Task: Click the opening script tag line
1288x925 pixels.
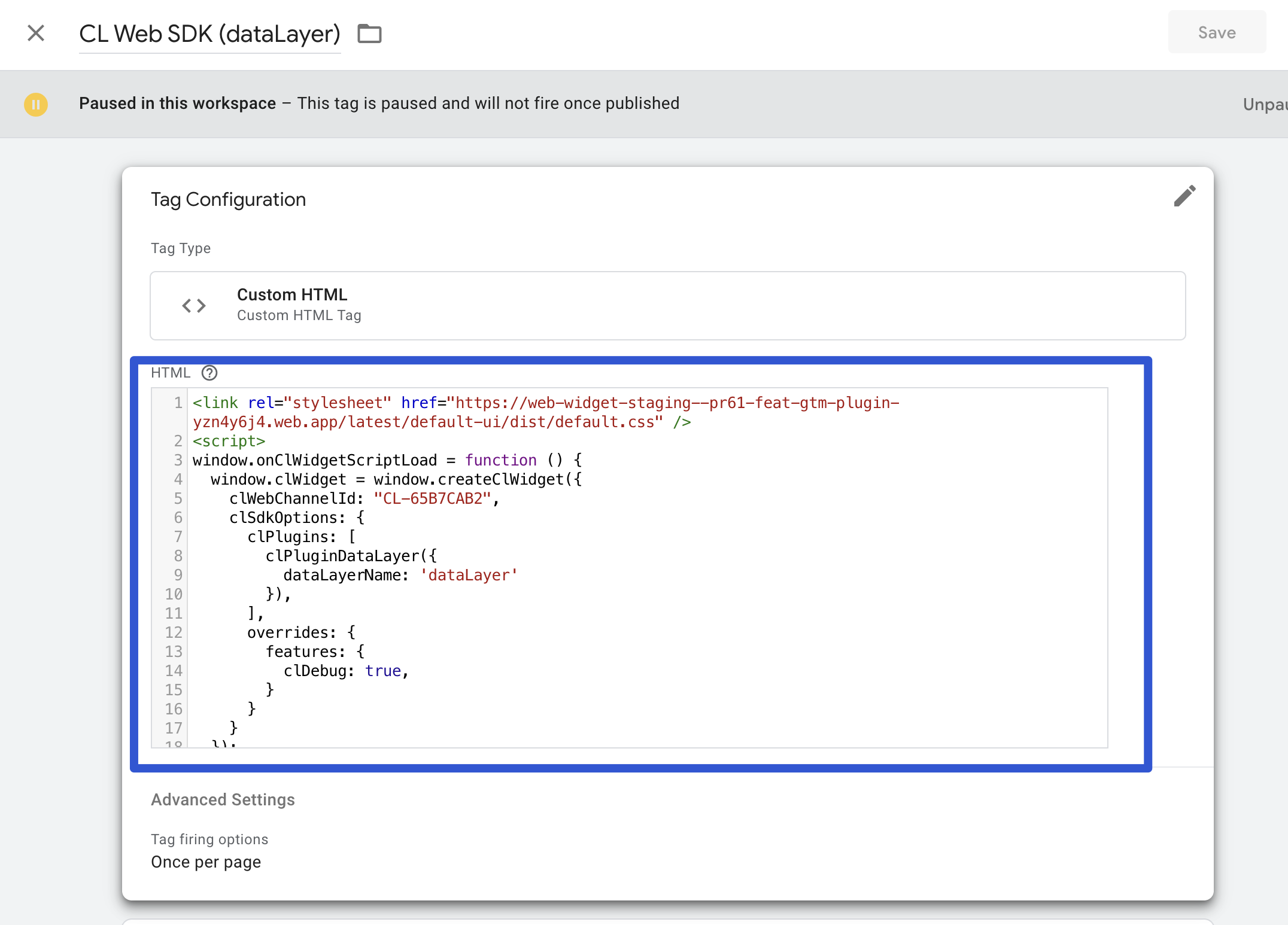Action: pyautogui.click(x=229, y=441)
